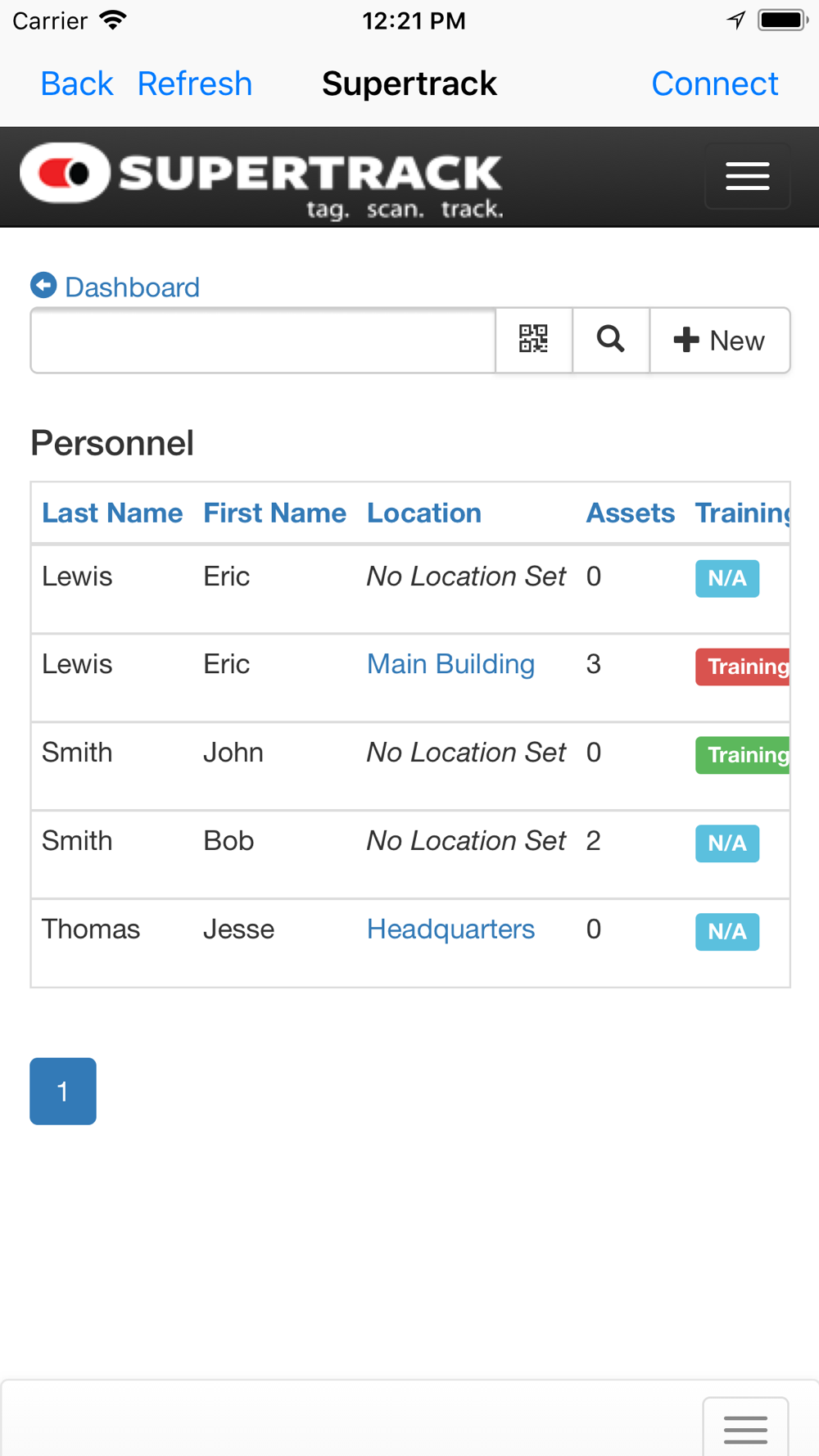
Task: Open the Main Building location link
Action: [x=450, y=664]
